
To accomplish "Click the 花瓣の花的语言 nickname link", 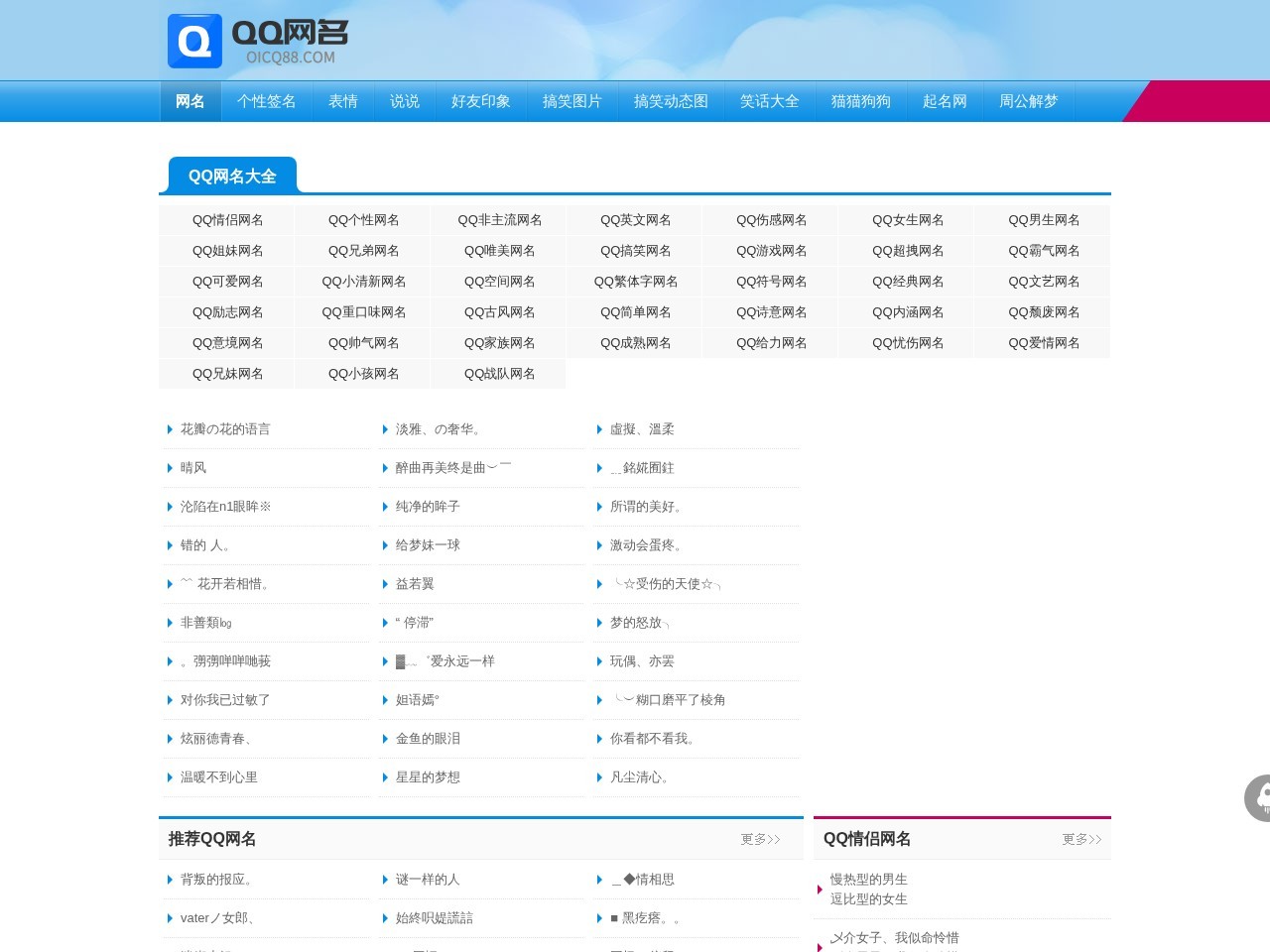I will tap(225, 429).
